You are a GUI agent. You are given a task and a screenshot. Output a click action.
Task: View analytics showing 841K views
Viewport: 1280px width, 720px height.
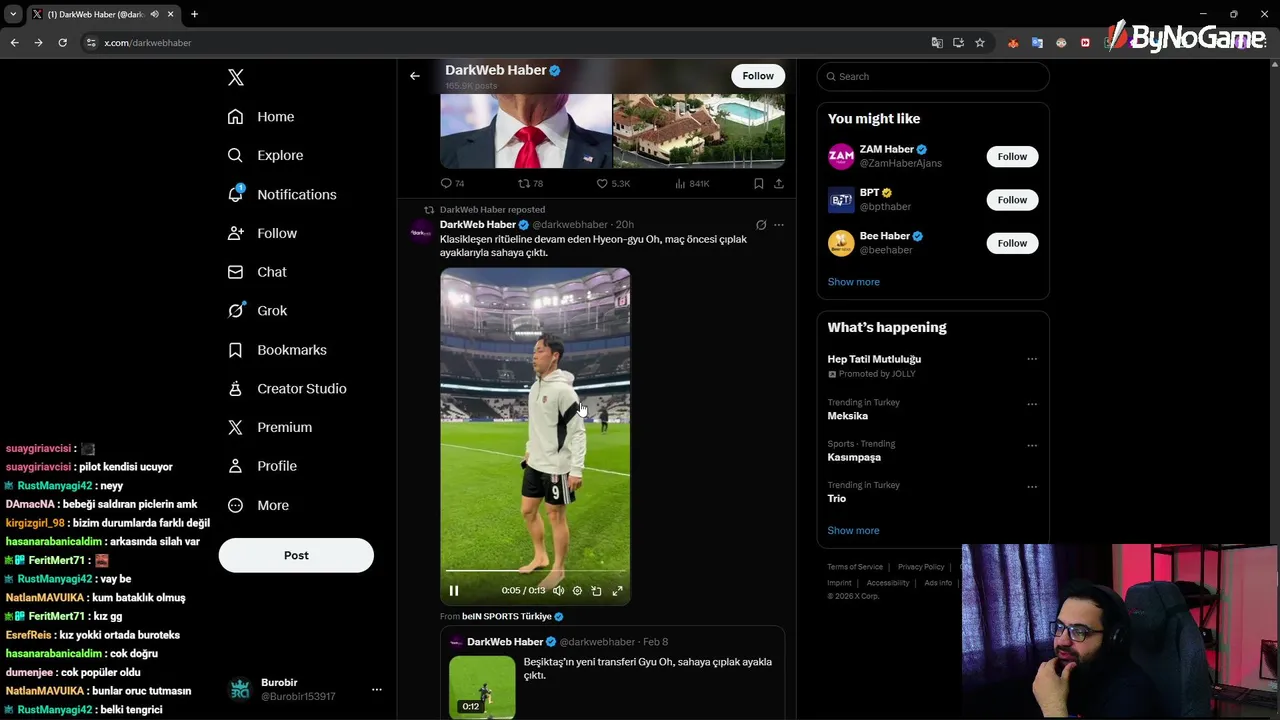point(692,183)
